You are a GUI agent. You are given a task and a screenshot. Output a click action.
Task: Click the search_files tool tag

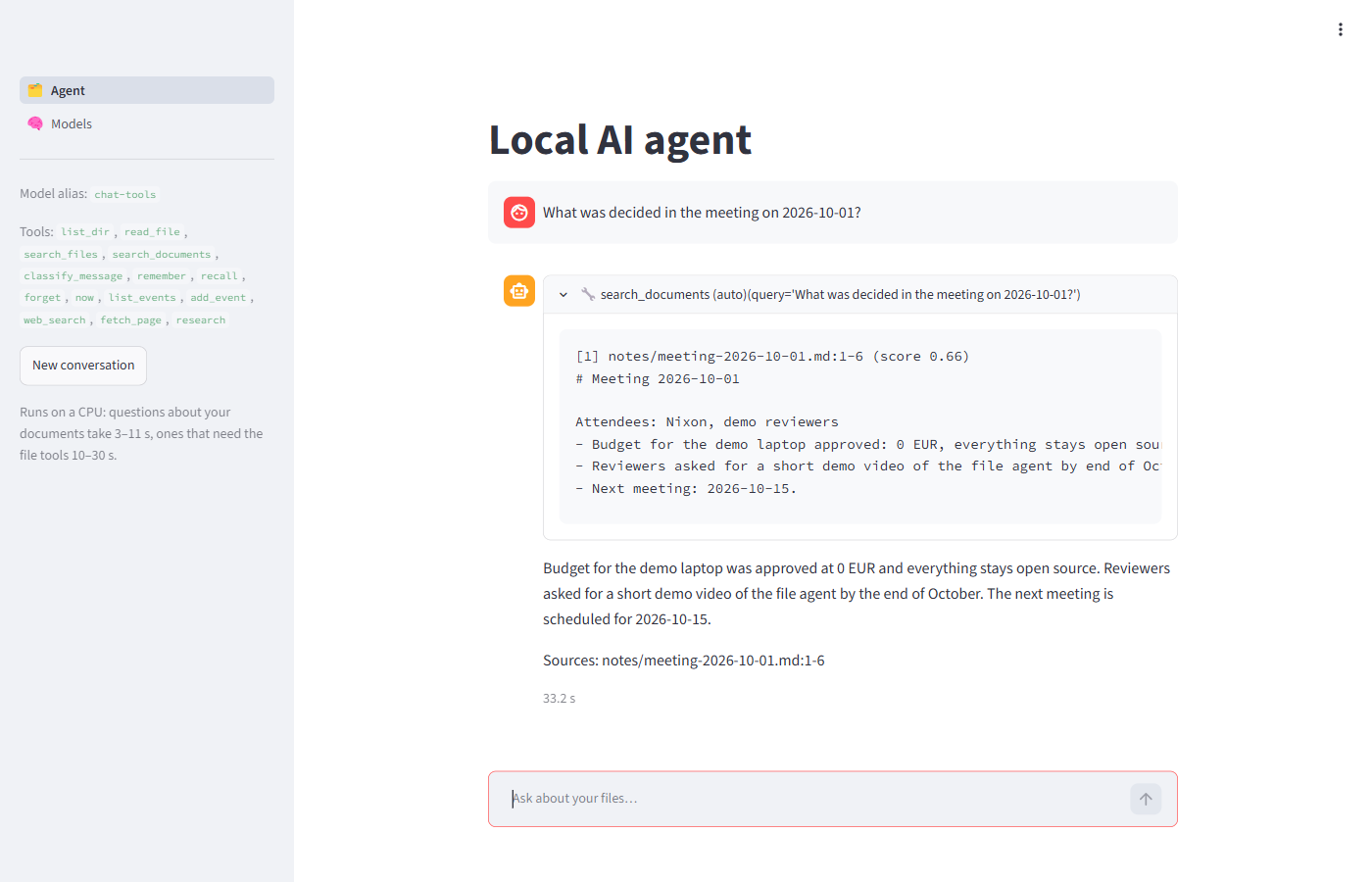tap(61, 255)
